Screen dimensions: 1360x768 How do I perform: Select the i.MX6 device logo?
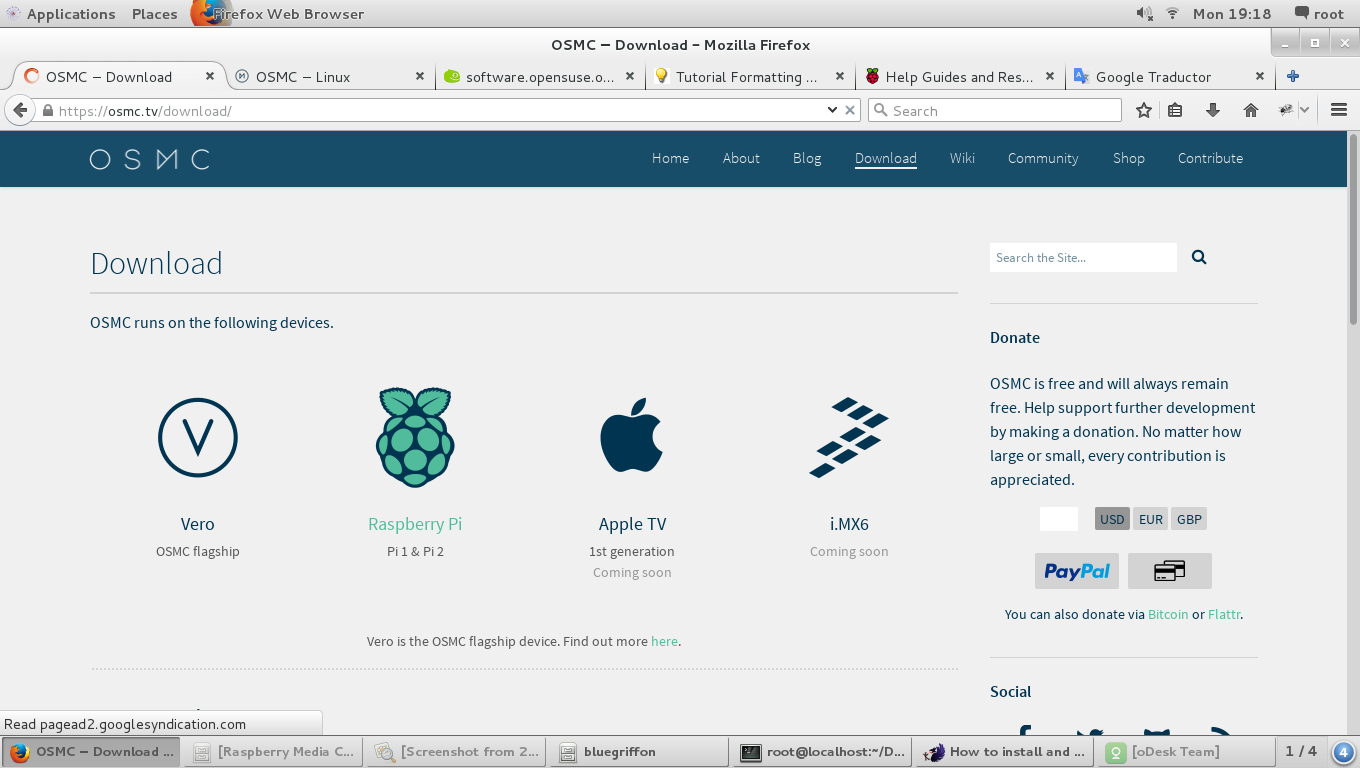click(848, 437)
